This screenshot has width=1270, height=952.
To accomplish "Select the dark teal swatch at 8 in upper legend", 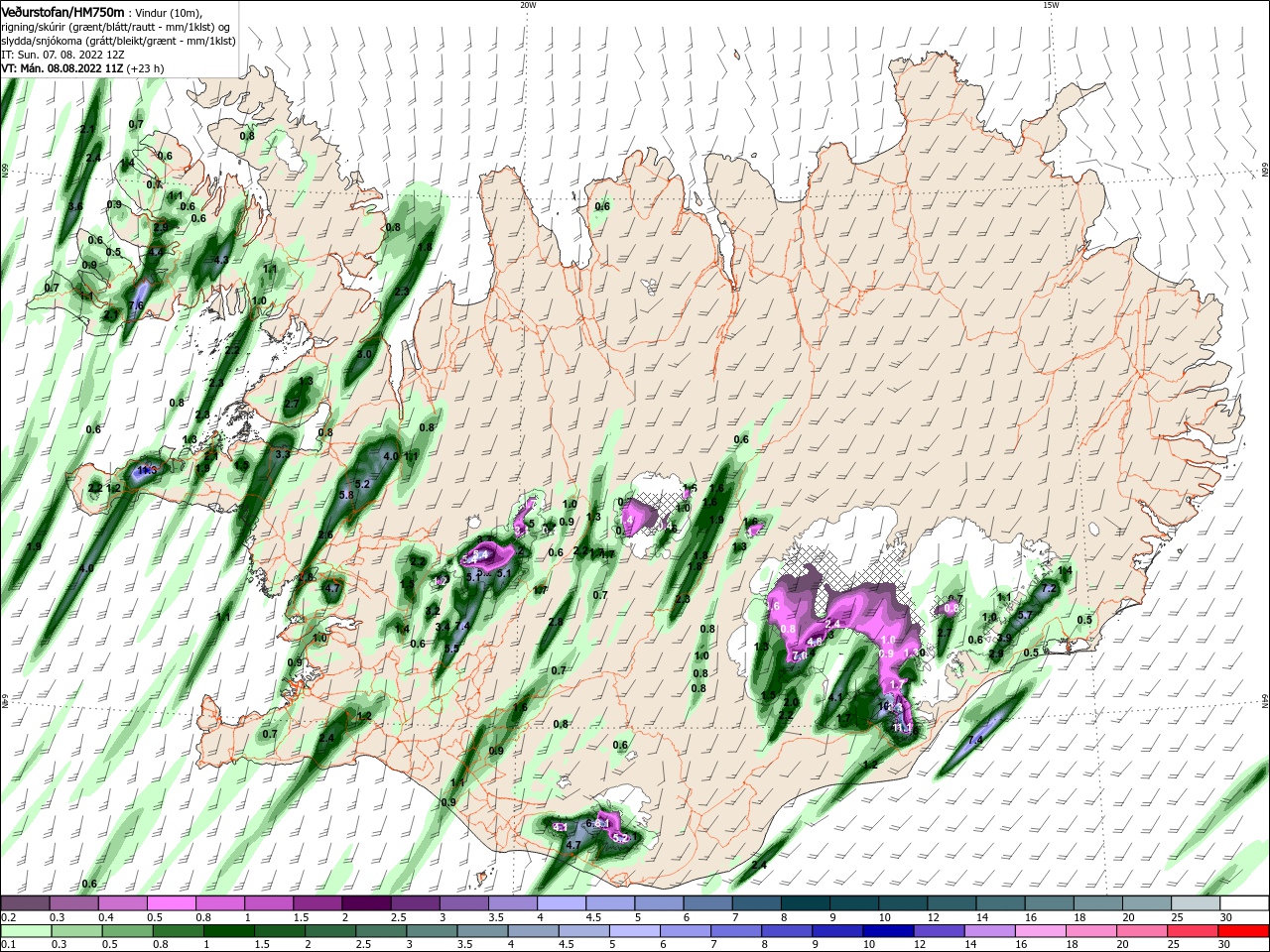I will (804, 903).
